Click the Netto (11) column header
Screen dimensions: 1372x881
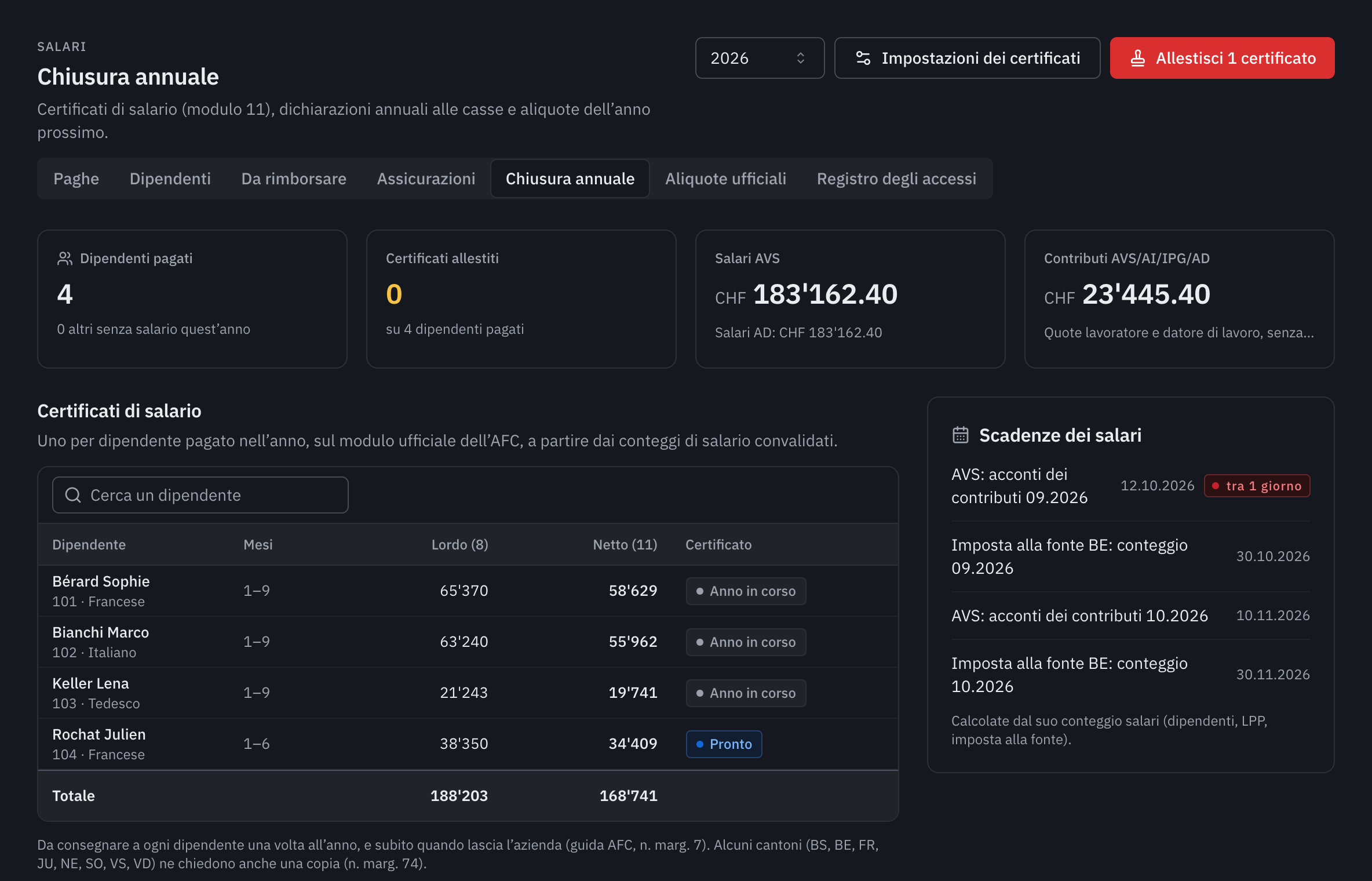[x=625, y=545]
